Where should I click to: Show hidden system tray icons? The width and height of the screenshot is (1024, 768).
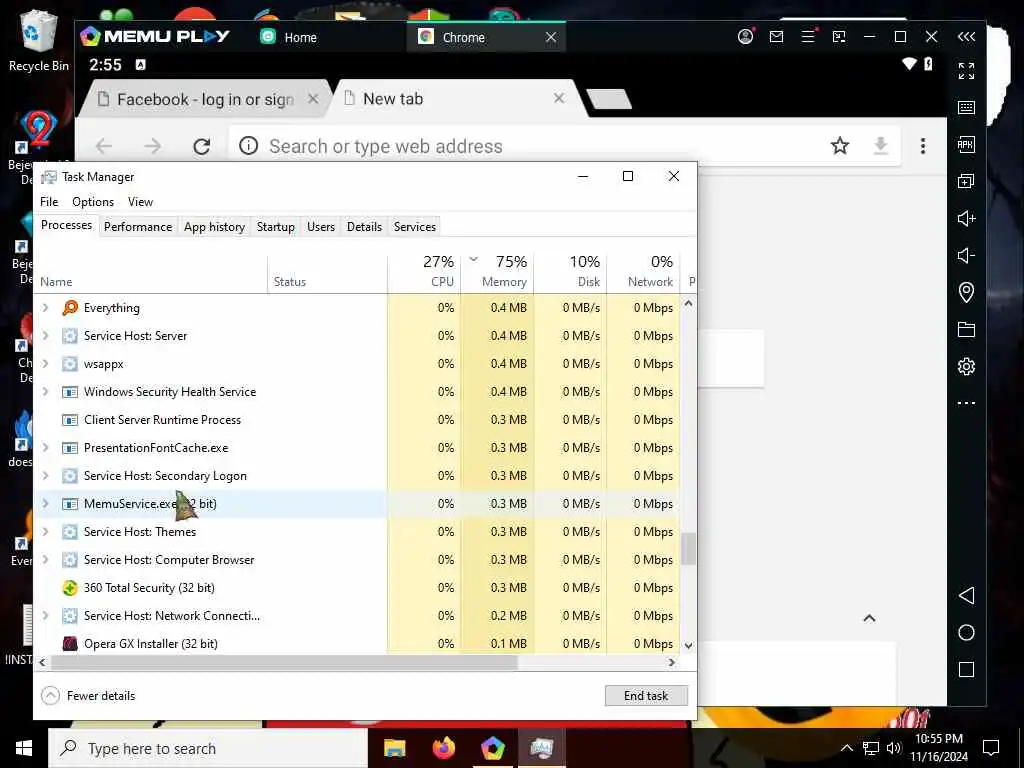tap(846, 748)
